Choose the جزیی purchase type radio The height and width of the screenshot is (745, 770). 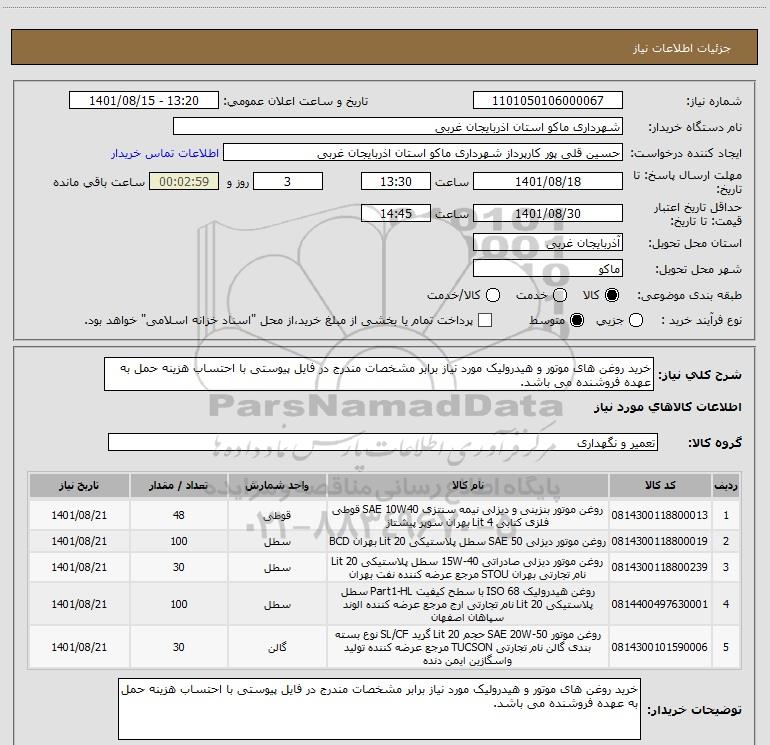pyautogui.click(x=636, y=321)
